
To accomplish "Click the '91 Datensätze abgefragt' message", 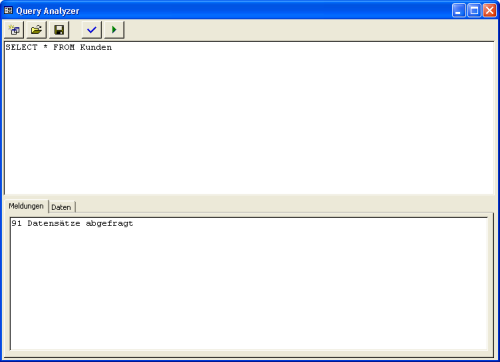I will pyautogui.click(x=72, y=223).
